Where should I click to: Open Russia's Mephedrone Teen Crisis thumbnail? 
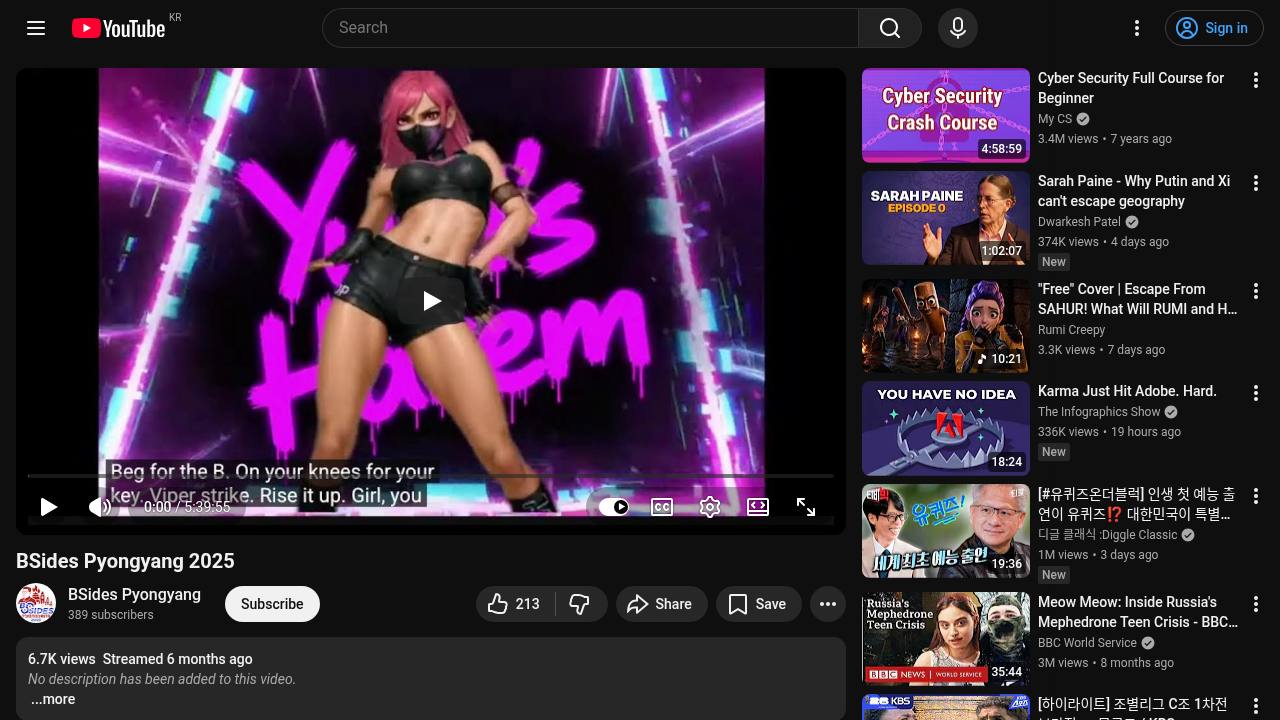(x=946, y=639)
